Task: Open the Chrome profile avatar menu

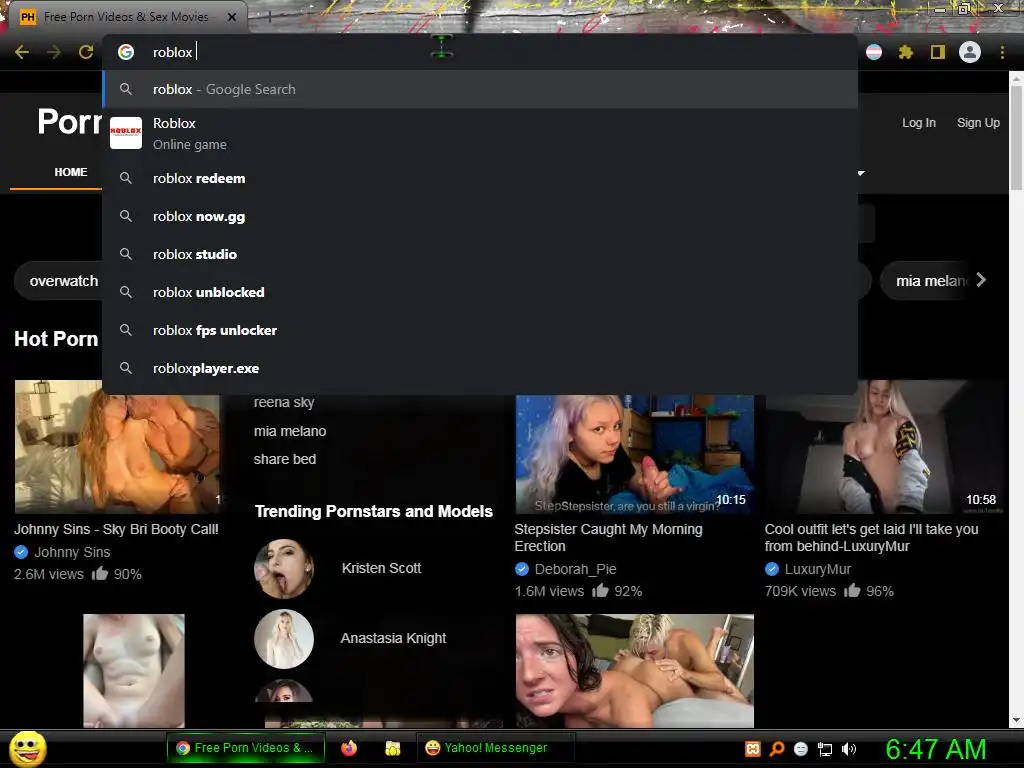Action: [970, 52]
